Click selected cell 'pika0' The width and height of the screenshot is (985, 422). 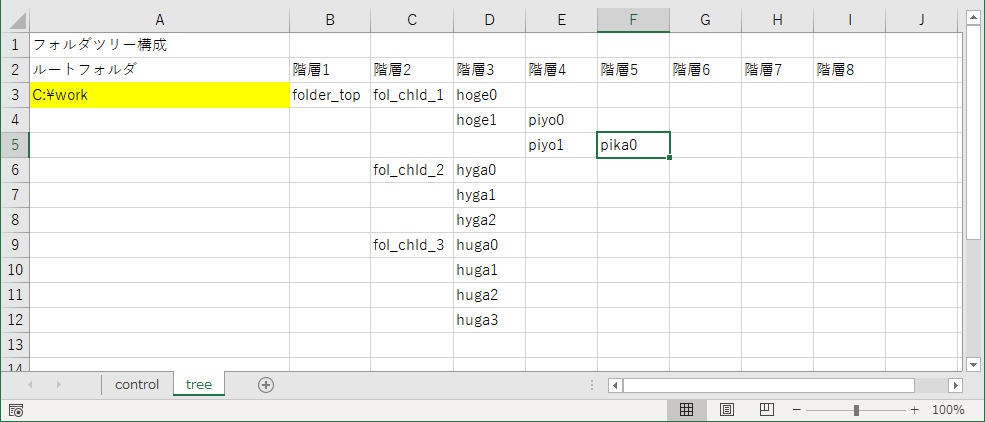tap(633, 145)
